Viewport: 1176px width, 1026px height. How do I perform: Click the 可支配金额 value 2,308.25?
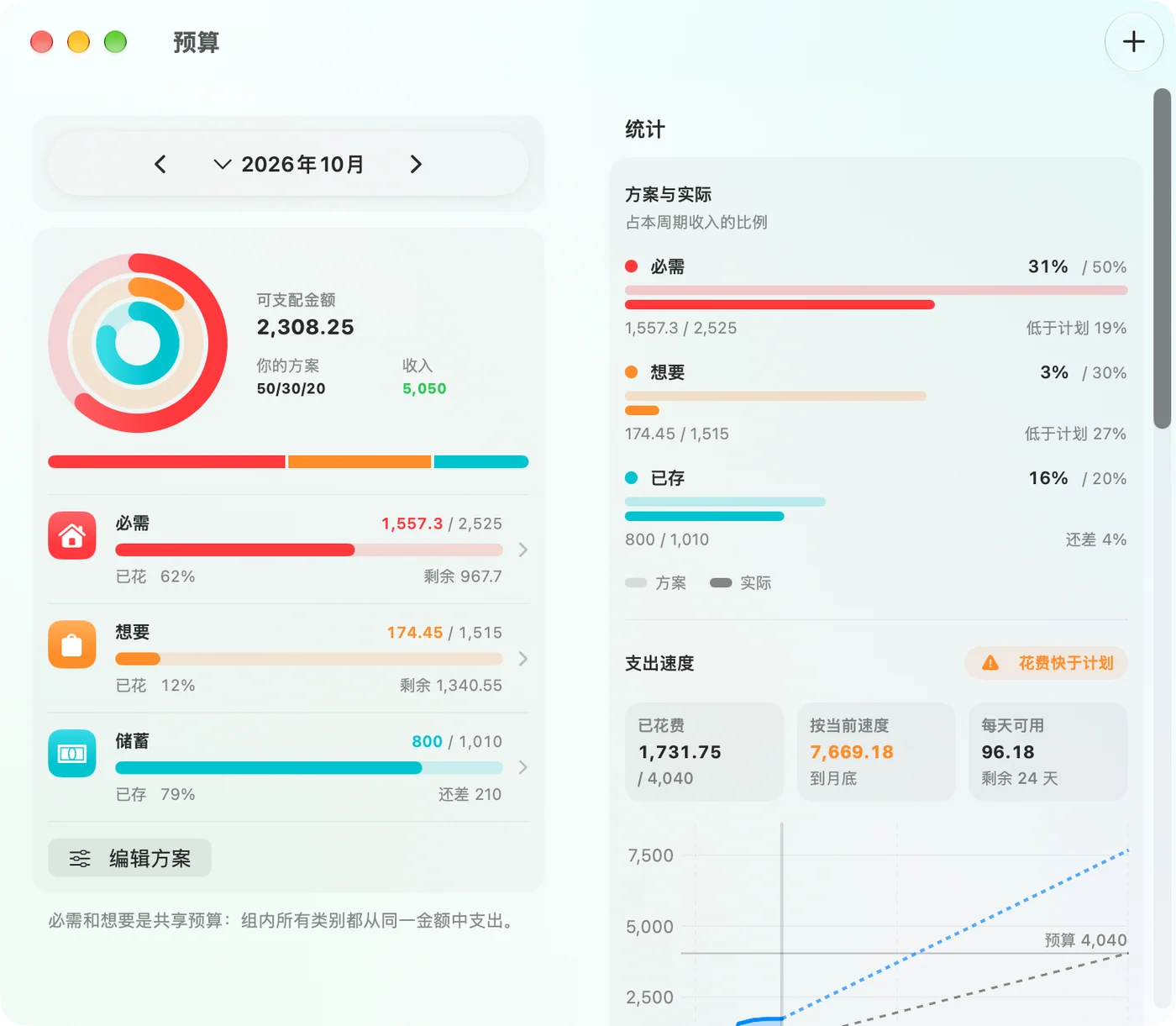(x=305, y=327)
